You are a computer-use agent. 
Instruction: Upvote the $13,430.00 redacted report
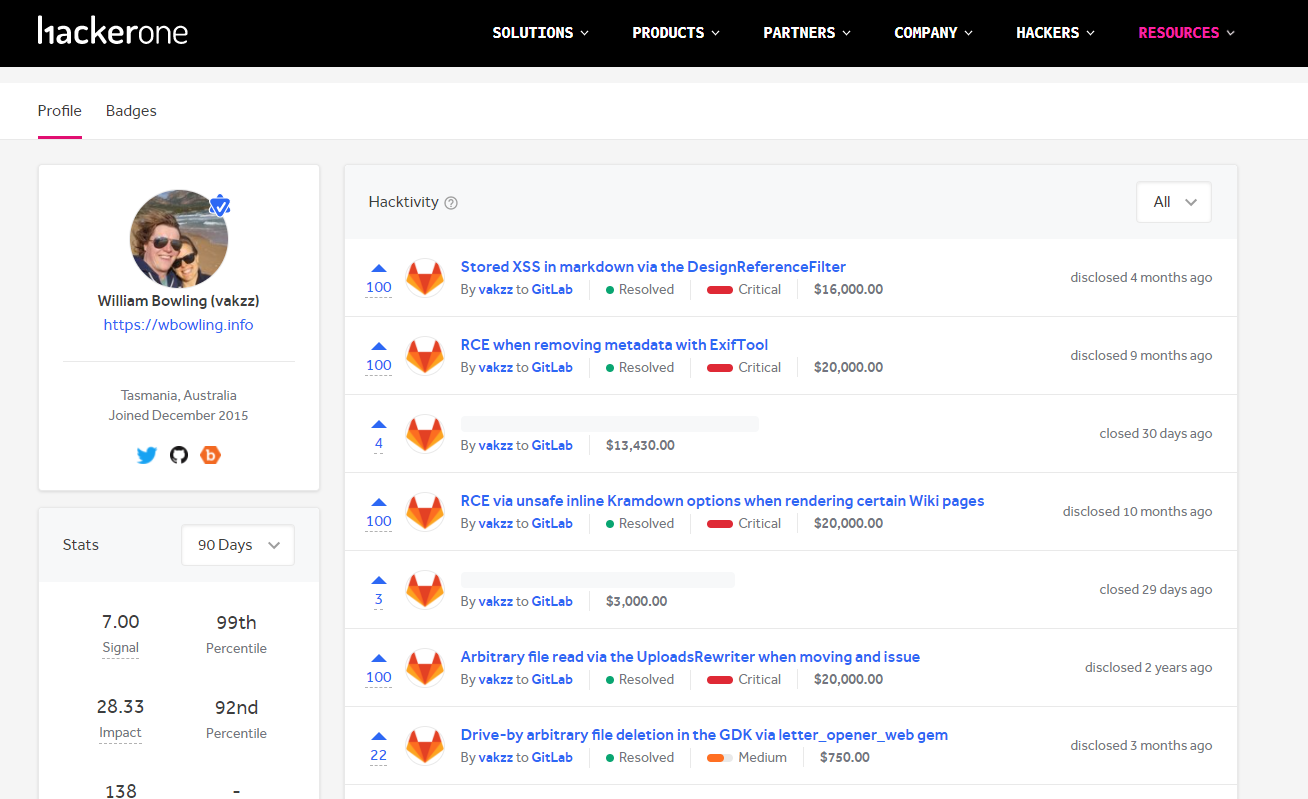pyautogui.click(x=379, y=424)
